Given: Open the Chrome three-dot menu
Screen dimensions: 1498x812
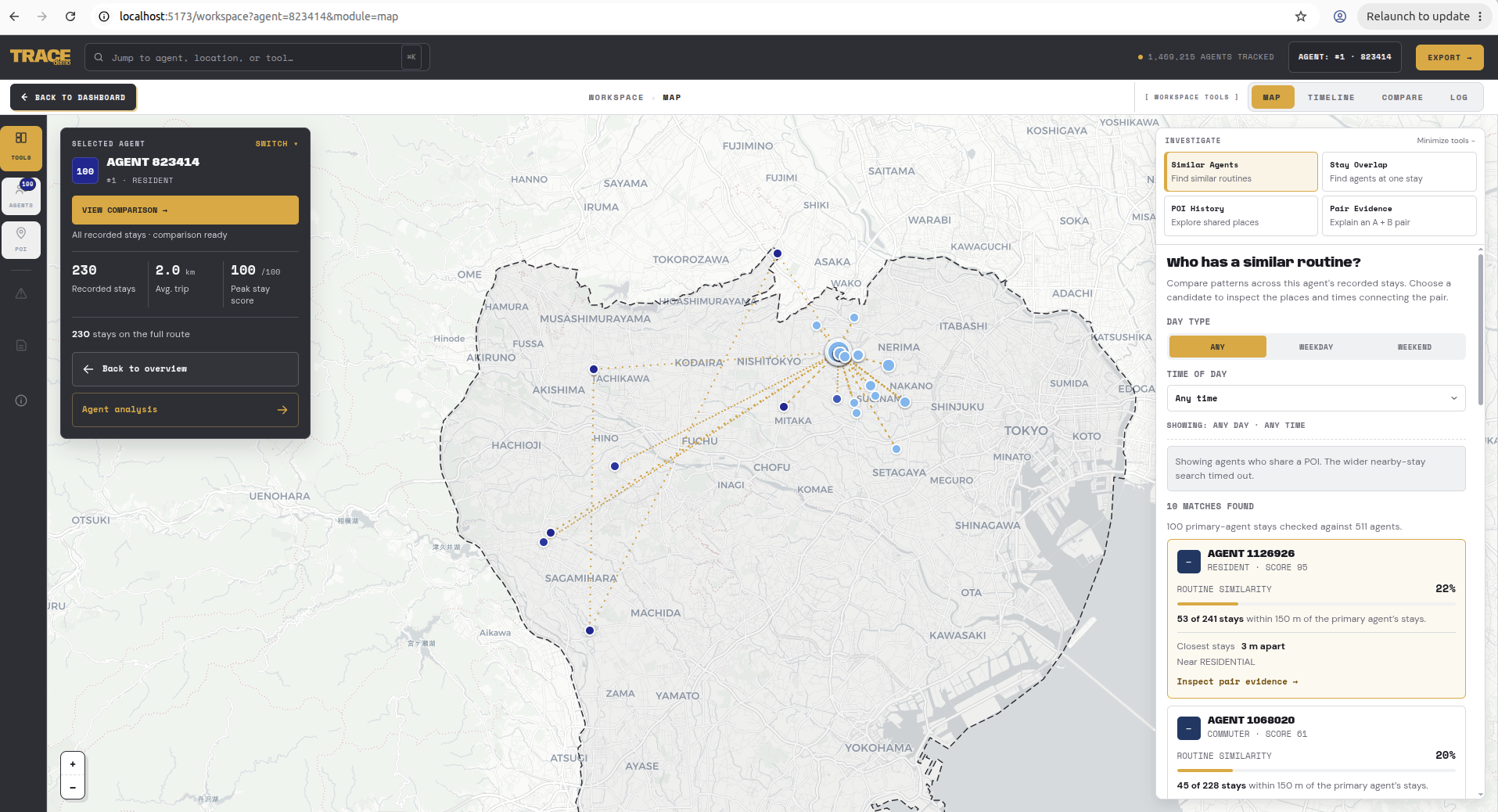Looking at the screenshot, I should [1480, 16].
